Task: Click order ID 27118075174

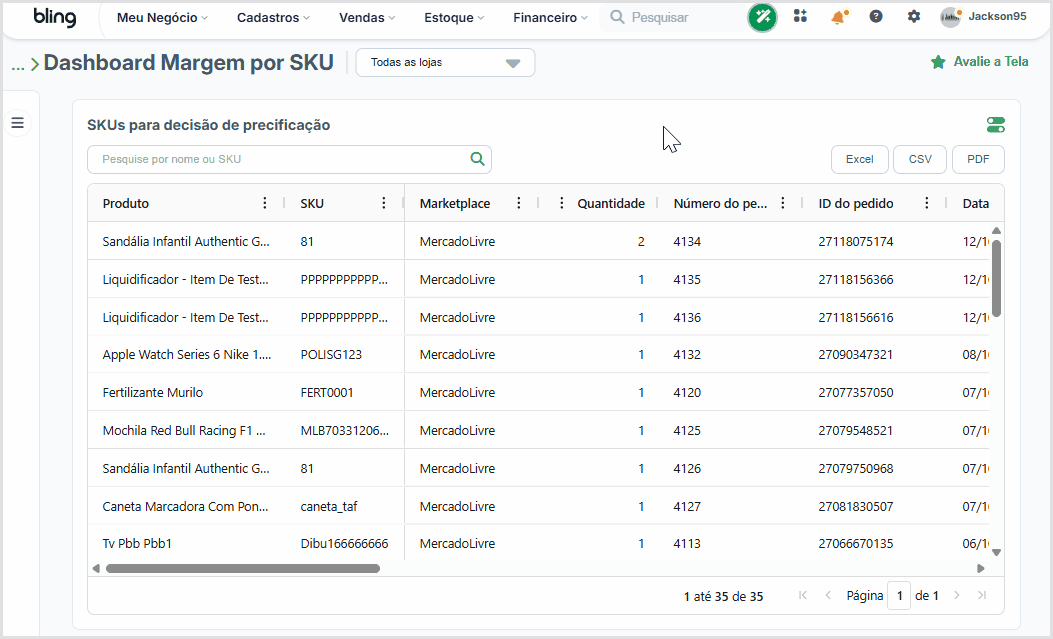Action: 856,242
